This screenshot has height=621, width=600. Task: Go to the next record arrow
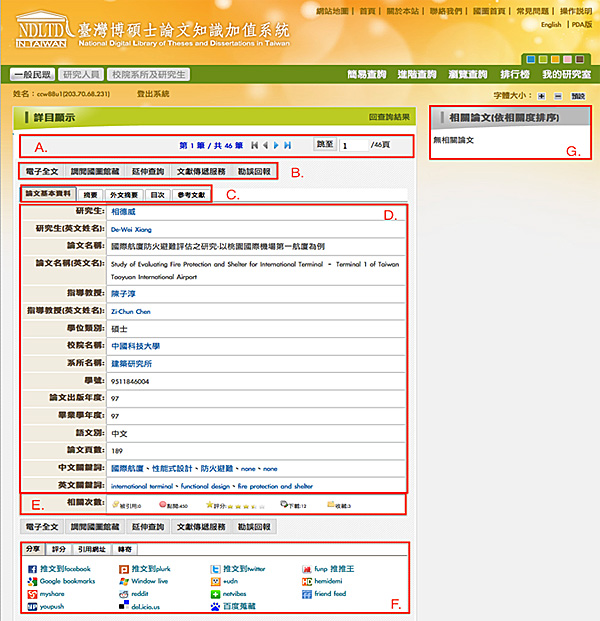click(x=276, y=145)
